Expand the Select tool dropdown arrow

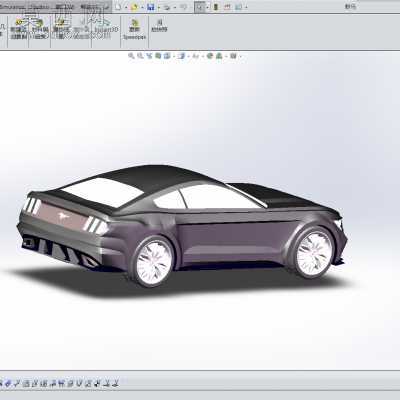(207, 7)
